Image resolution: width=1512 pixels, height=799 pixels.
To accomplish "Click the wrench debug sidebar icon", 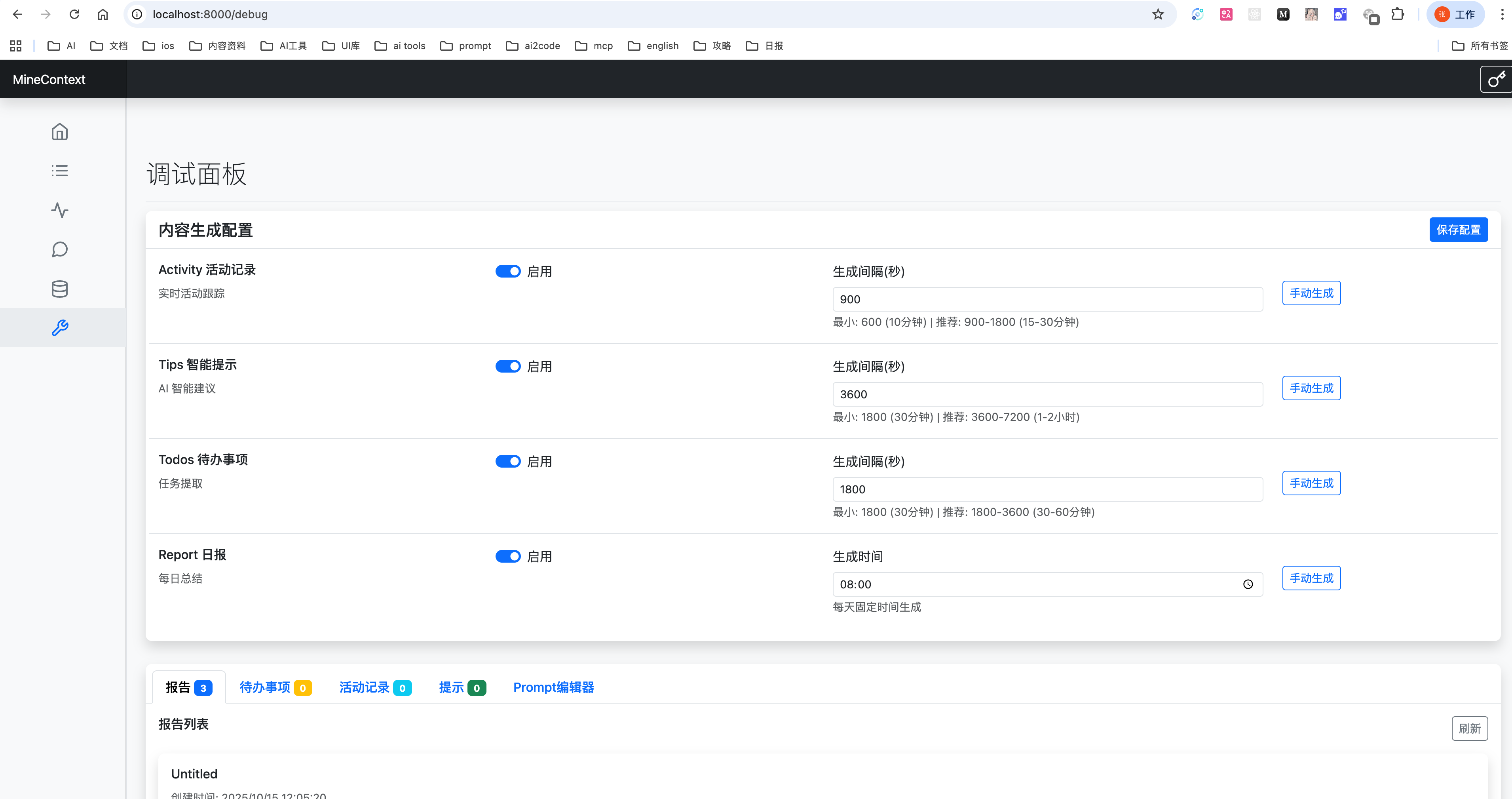I will [59, 327].
